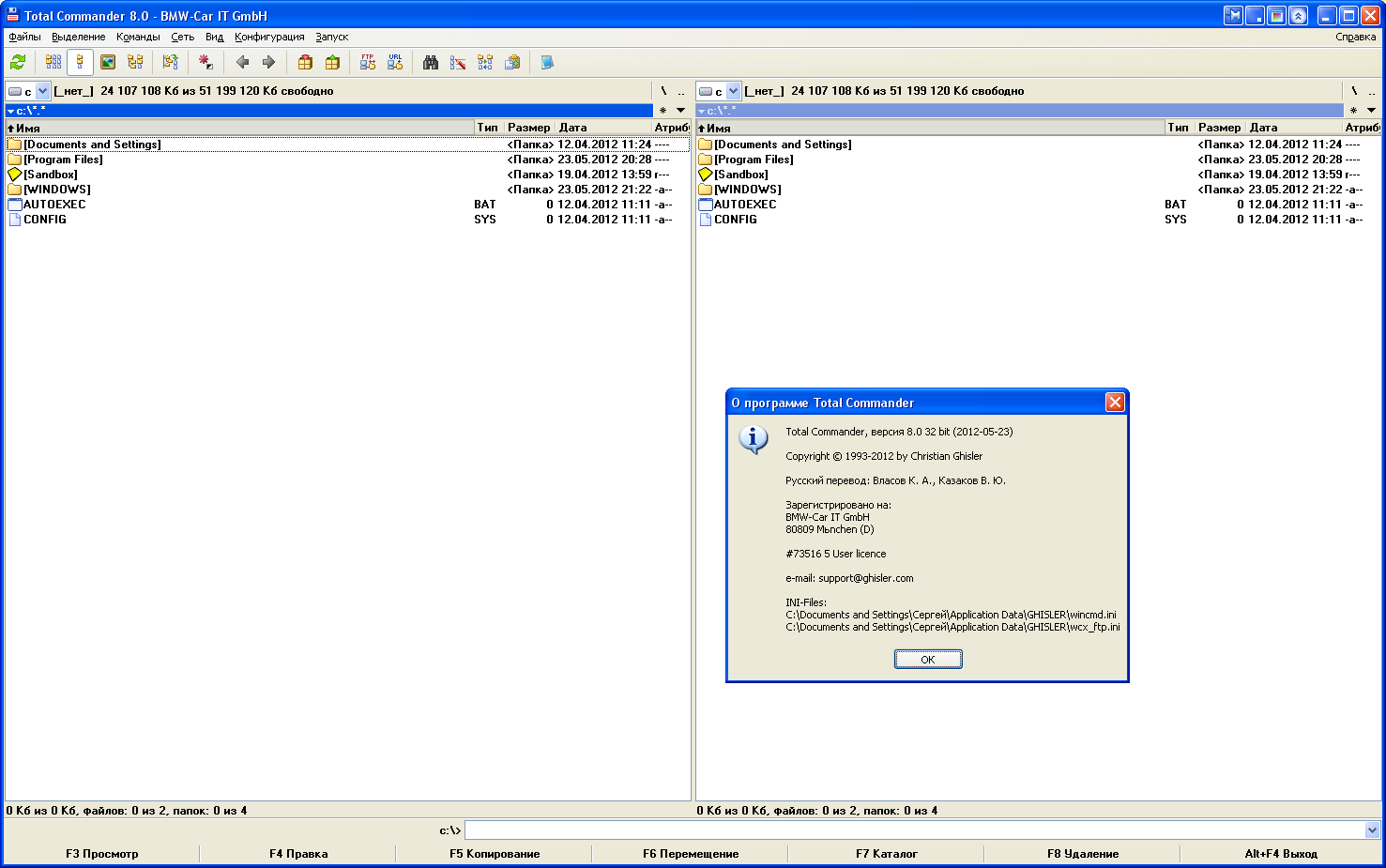Copy file names to clipboard icon
Viewport: 1386px width, 868px height.
(x=512, y=62)
